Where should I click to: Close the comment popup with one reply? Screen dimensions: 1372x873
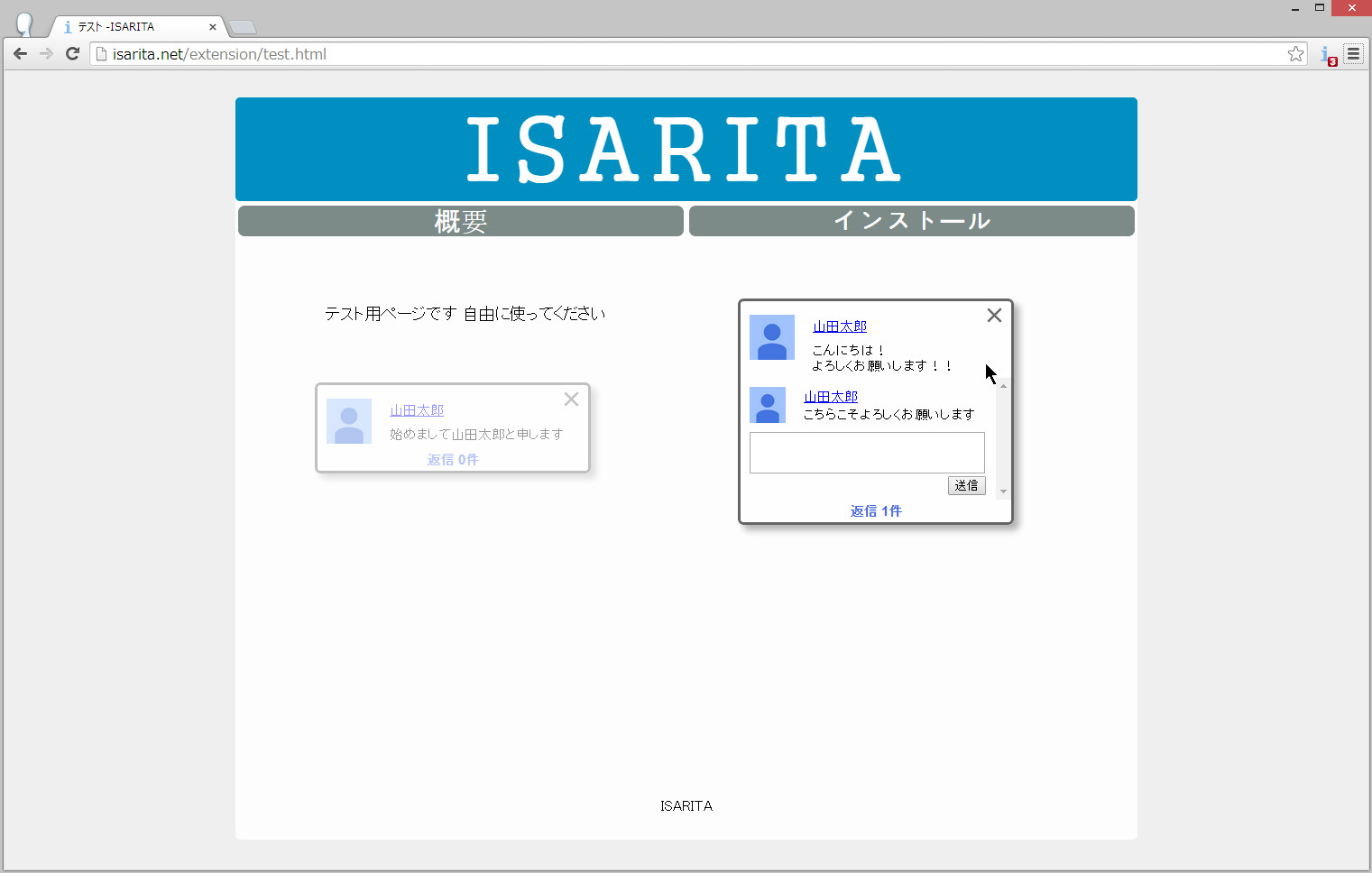994,316
